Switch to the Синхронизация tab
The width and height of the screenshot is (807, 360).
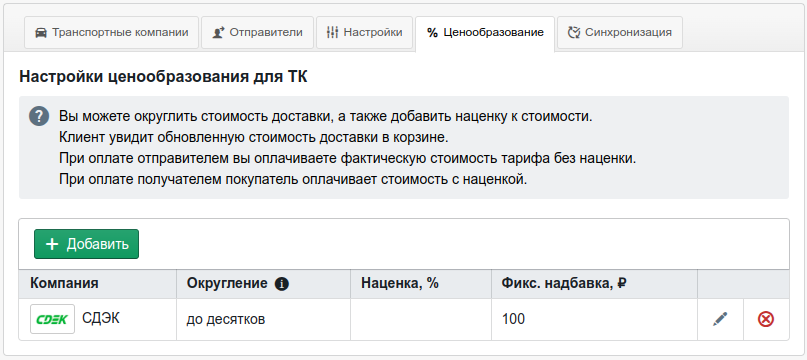620,32
